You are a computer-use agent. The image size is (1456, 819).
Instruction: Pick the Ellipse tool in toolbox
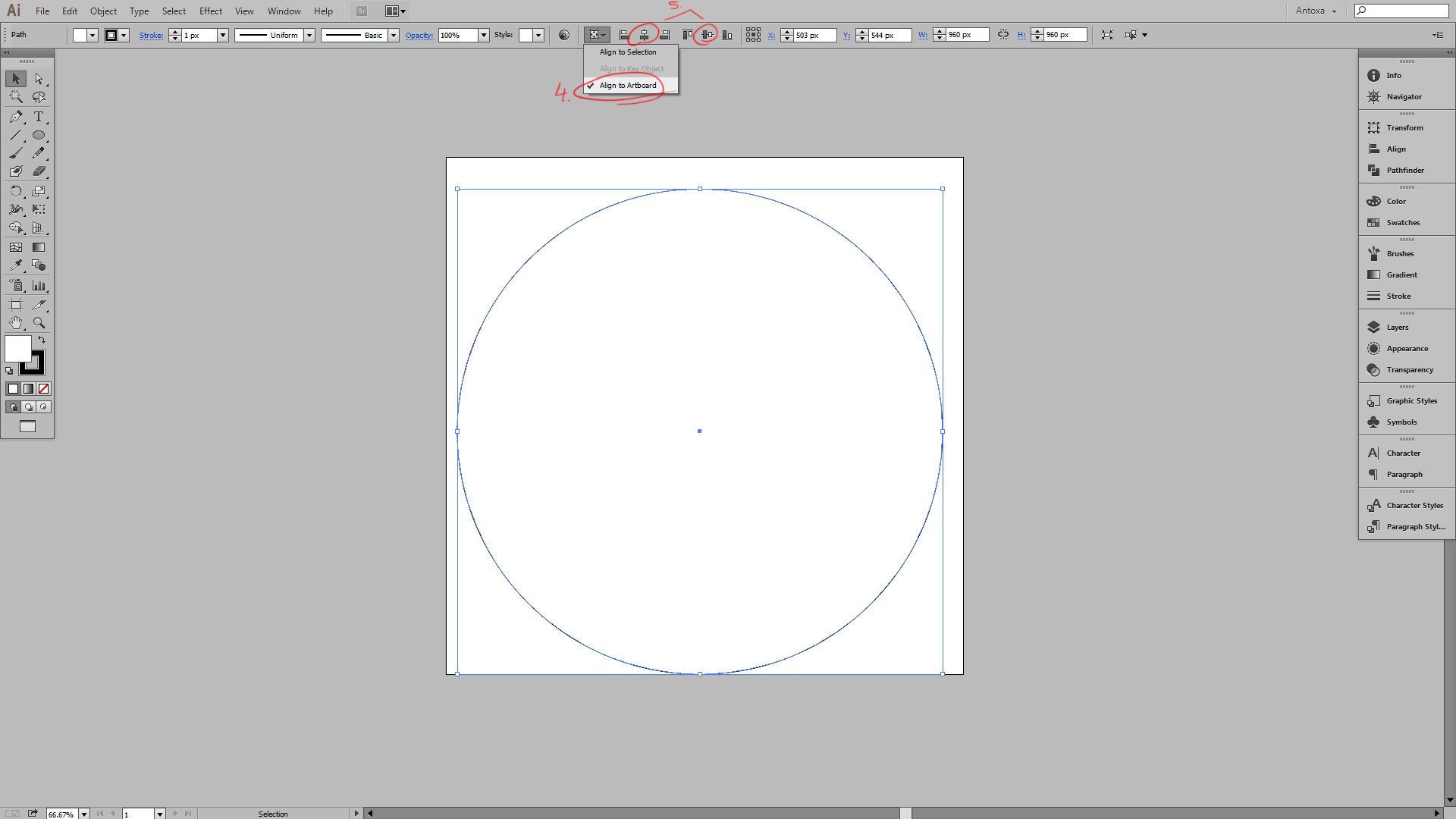pyautogui.click(x=39, y=136)
